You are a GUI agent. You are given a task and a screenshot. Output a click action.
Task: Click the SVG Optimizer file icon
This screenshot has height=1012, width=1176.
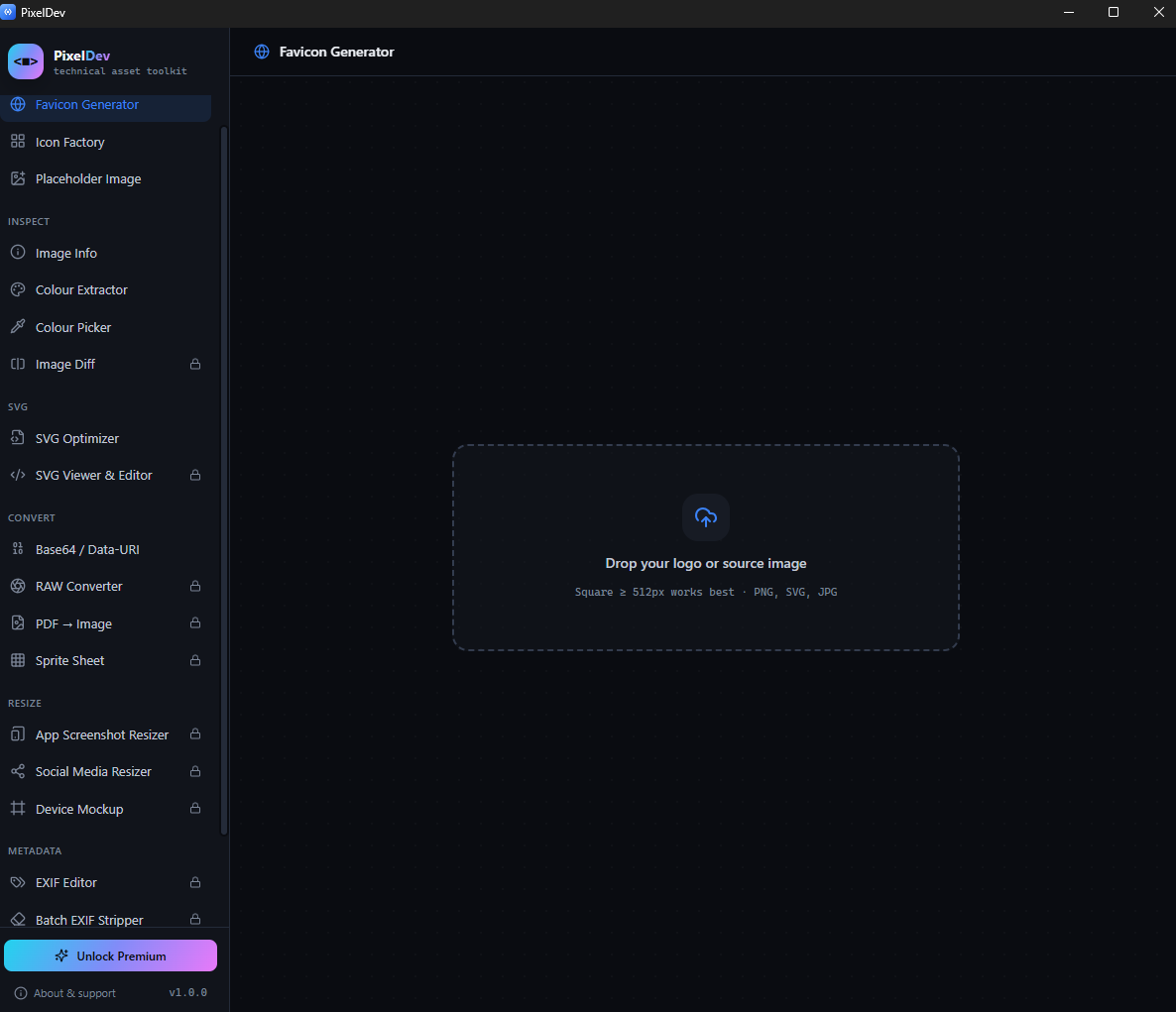pos(18,438)
